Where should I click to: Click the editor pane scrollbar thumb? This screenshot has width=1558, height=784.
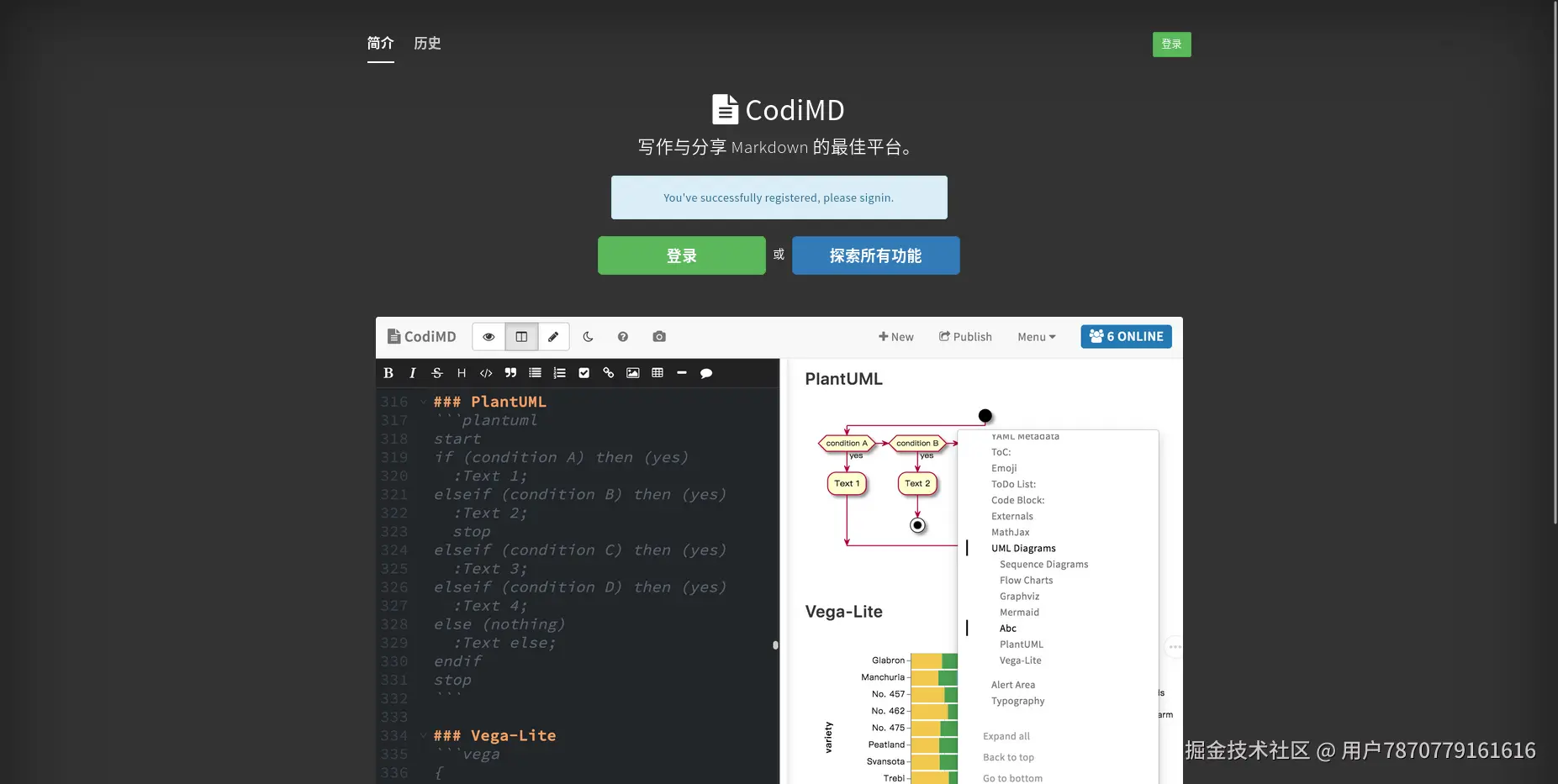[x=775, y=645]
